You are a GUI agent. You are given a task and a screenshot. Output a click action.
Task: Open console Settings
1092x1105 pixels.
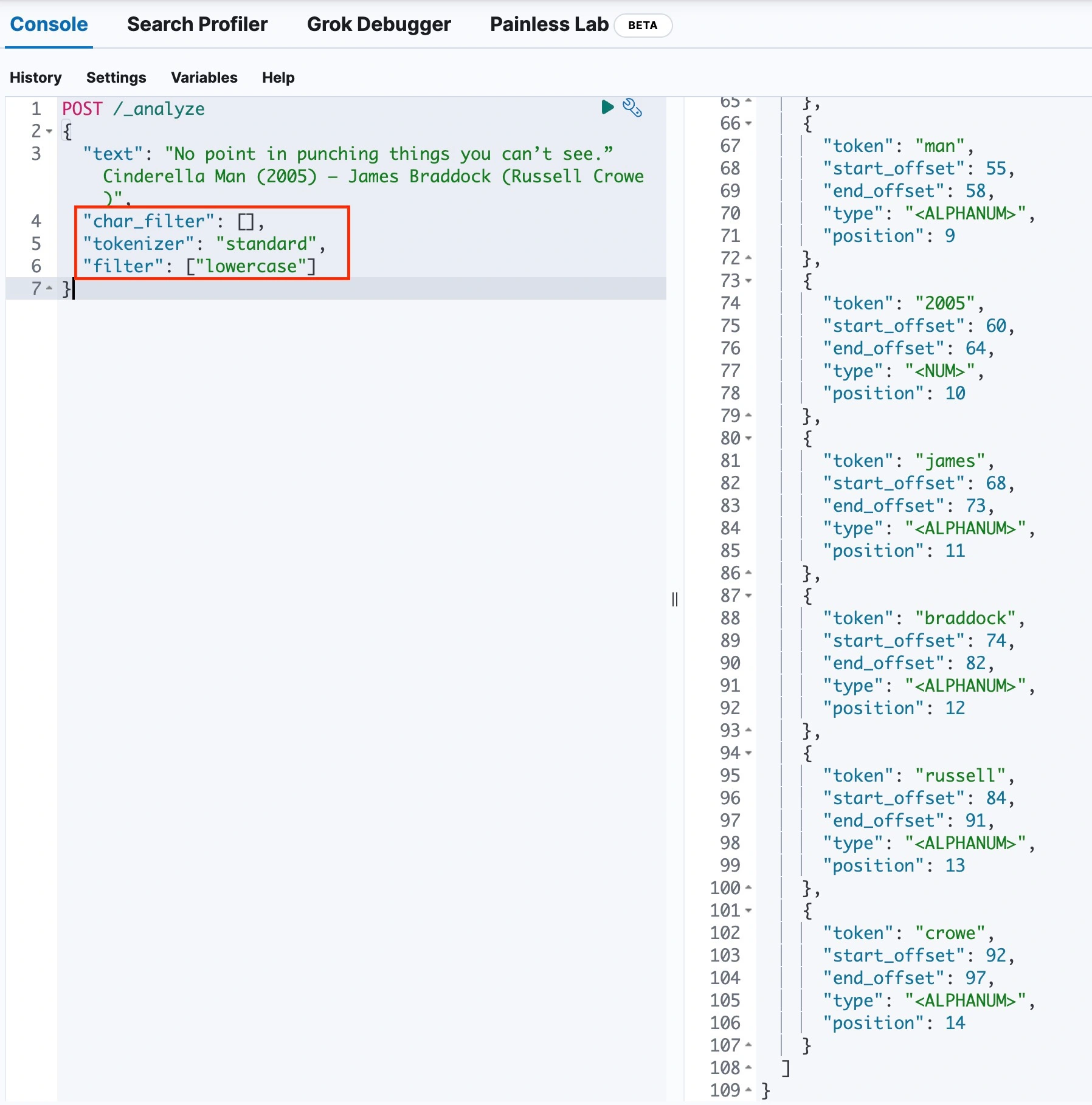tap(116, 77)
